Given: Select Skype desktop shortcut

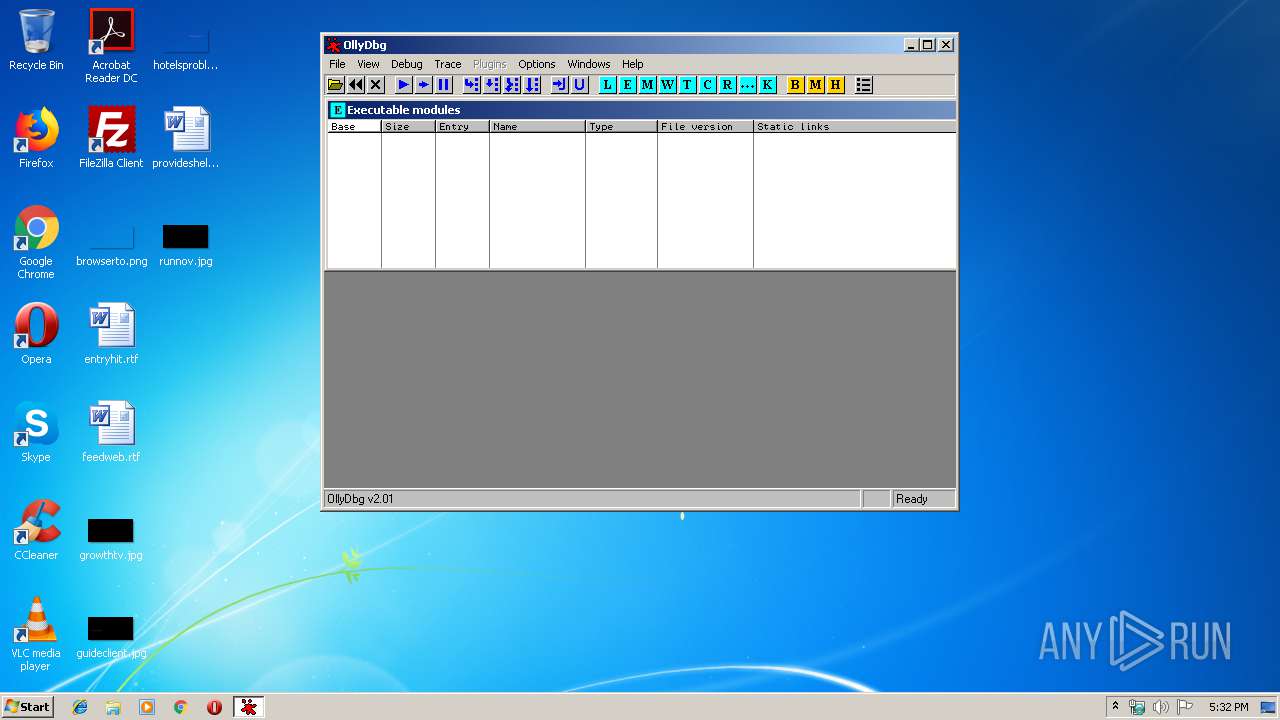Looking at the screenshot, I should 36,432.
